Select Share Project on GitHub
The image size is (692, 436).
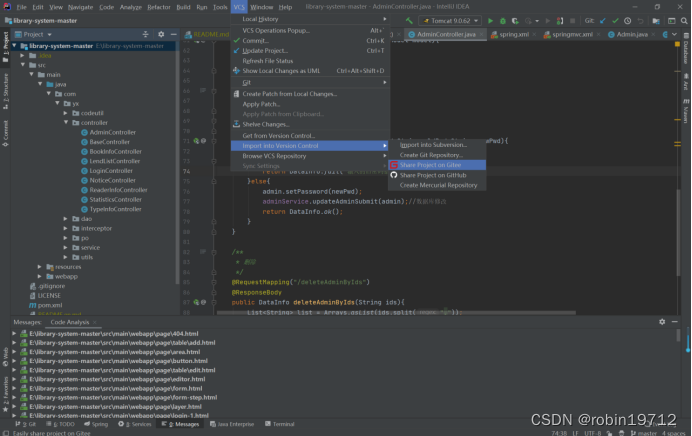pyautogui.click(x=437, y=175)
